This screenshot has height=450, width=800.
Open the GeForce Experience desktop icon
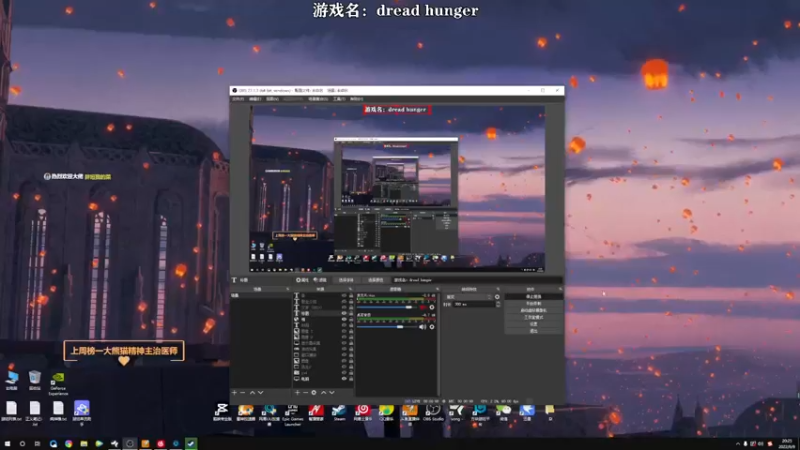coord(58,383)
